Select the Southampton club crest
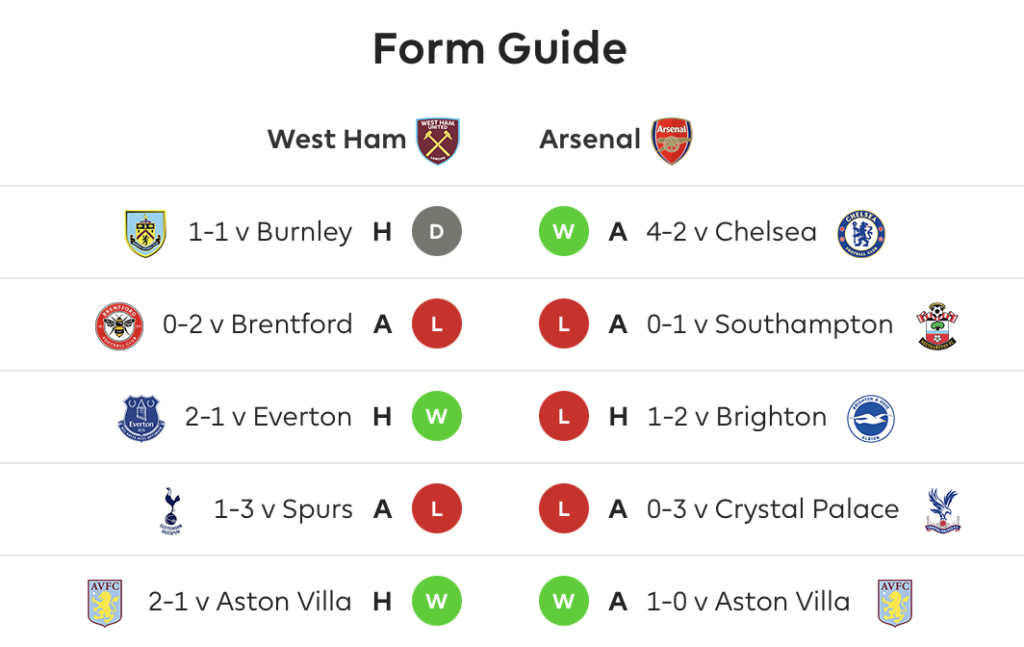This screenshot has width=1024, height=647. (x=937, y=326)
